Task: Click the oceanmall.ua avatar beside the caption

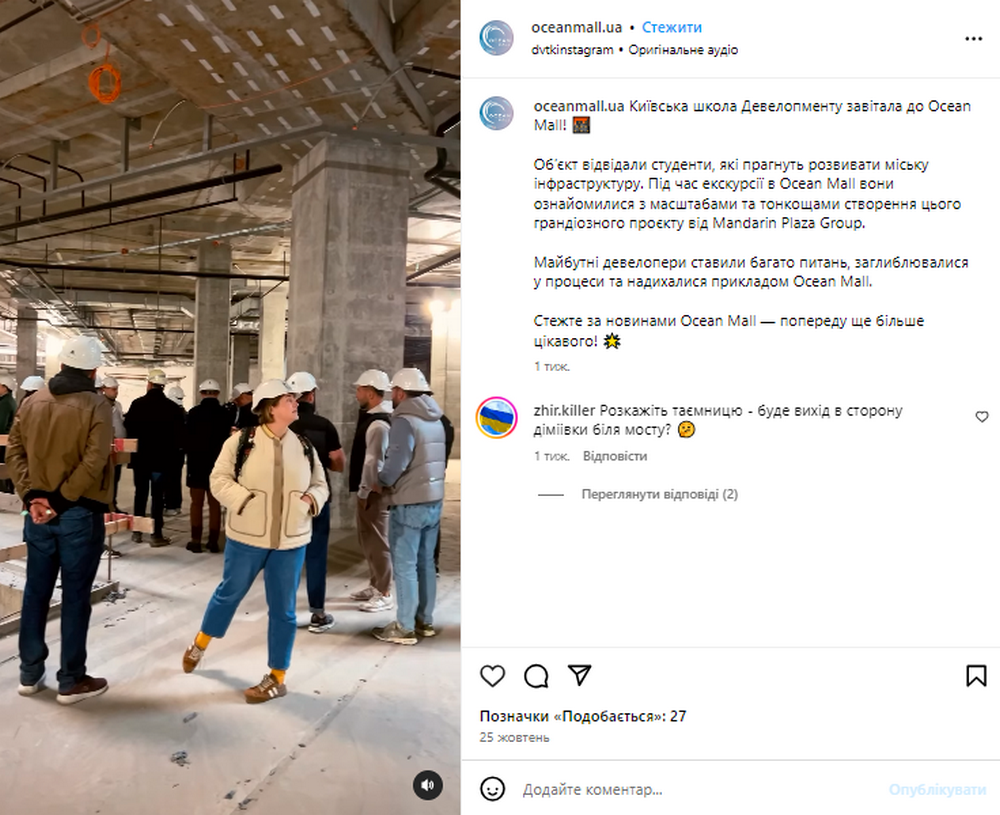Action: 496,114
